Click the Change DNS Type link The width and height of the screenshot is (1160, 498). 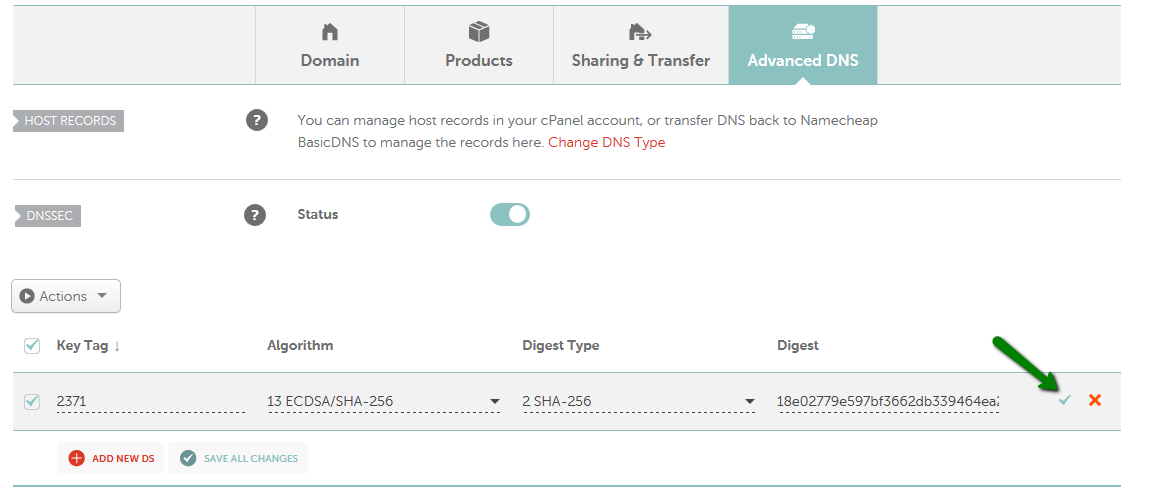pos(607,143)
